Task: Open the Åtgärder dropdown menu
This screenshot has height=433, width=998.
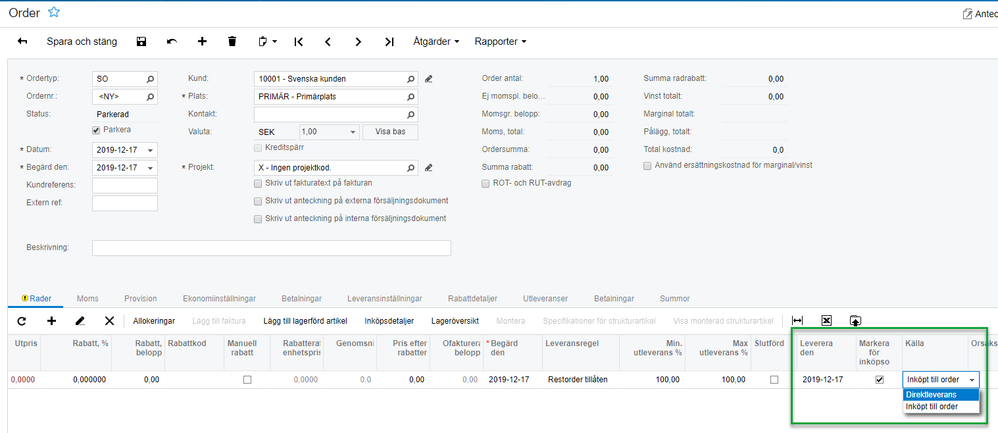Action: click(x=436, y=42)
